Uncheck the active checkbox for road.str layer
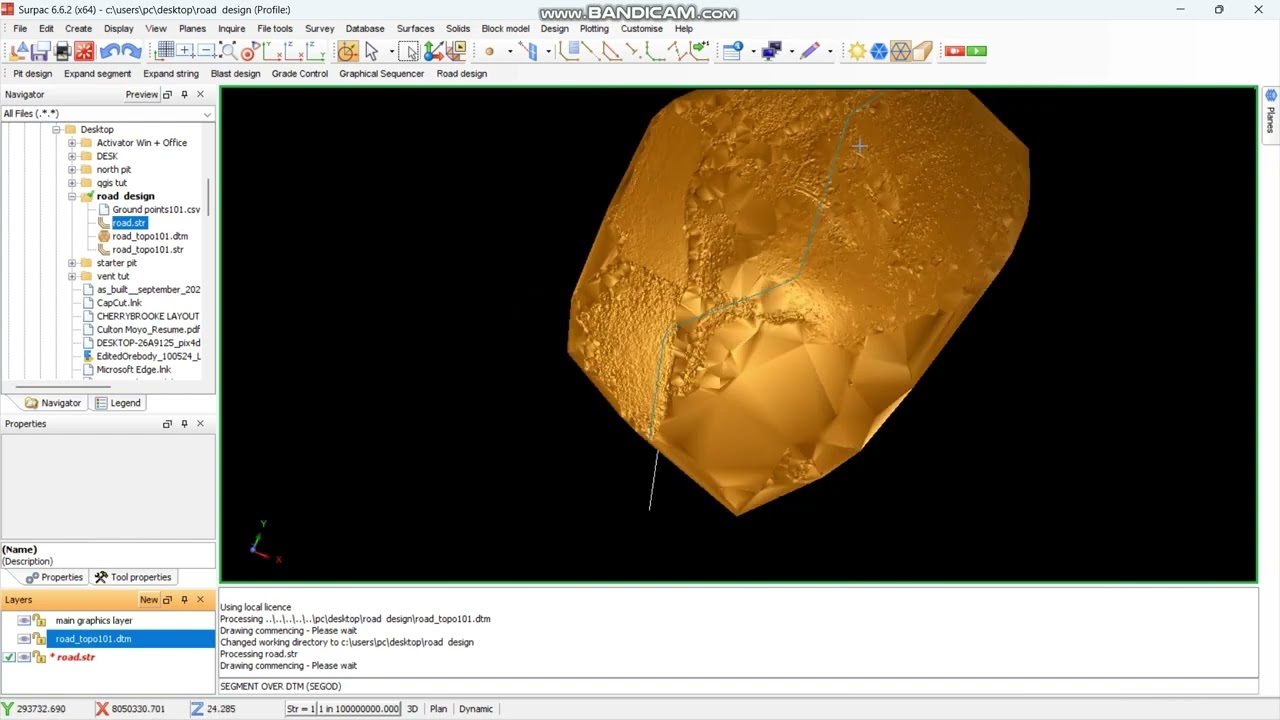Image resolution: width=1280 pixels, height=720 pixels. [x=9, y=657]
